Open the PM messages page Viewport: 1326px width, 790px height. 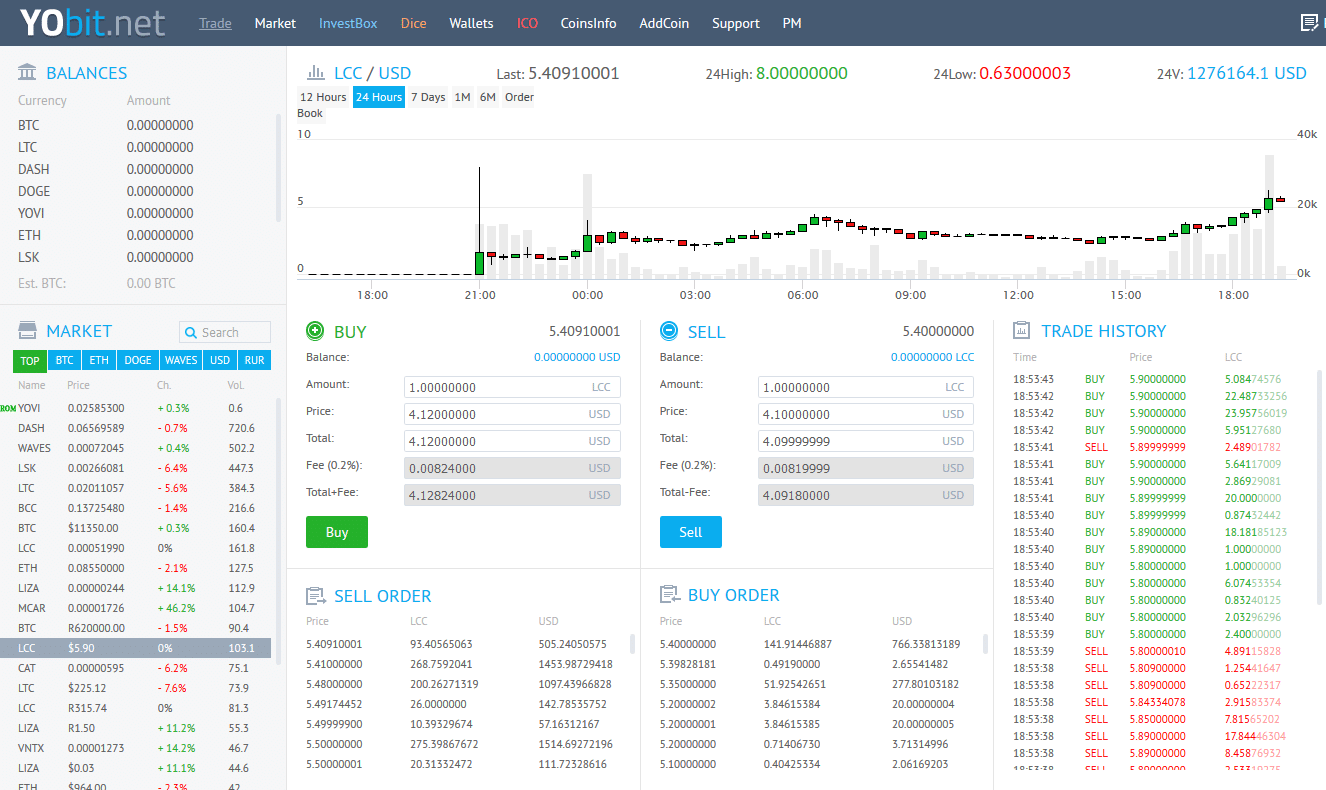click(x=792, y=23)
